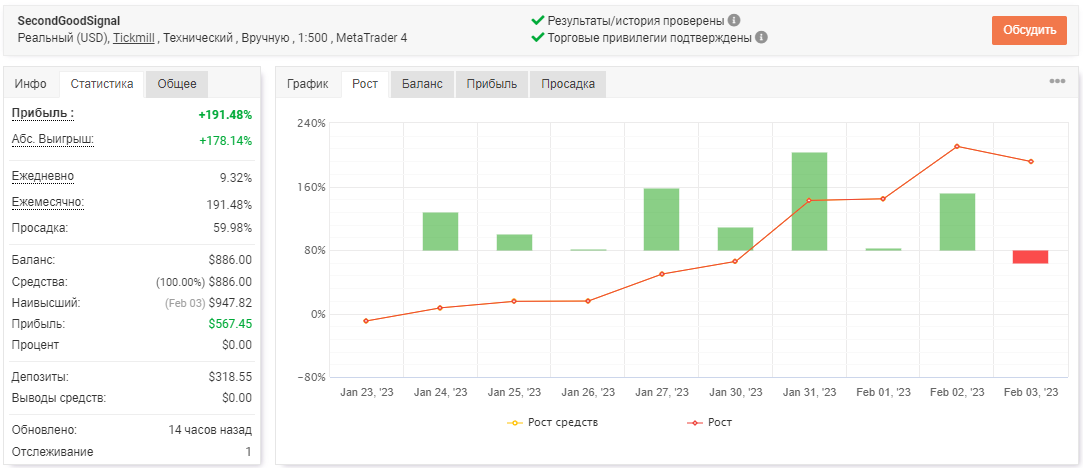Click the info icon next to Торговые привилегии подтверждены
This screenshot has height=468, width=1083.
click(x=761, y=37)
